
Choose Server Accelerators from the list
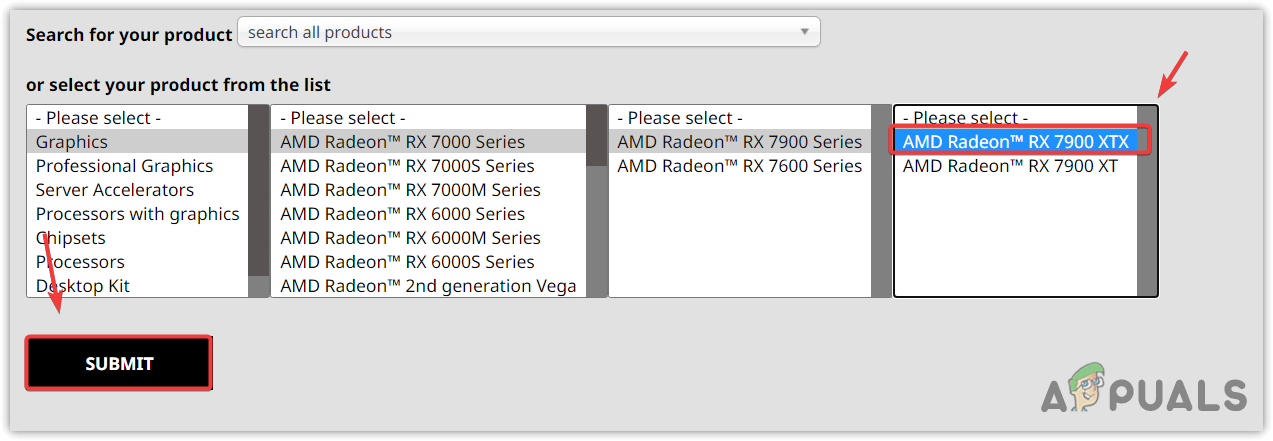tap(114, 190)
